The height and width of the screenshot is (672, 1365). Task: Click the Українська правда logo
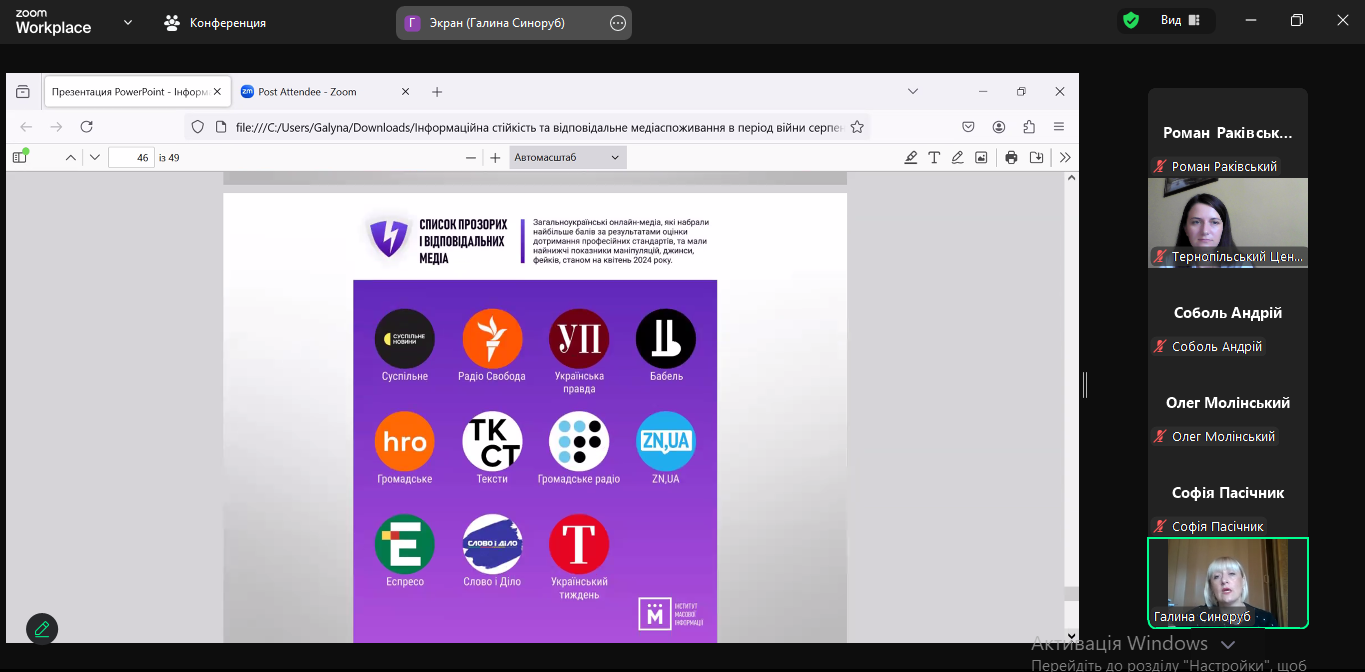point(579,338)
